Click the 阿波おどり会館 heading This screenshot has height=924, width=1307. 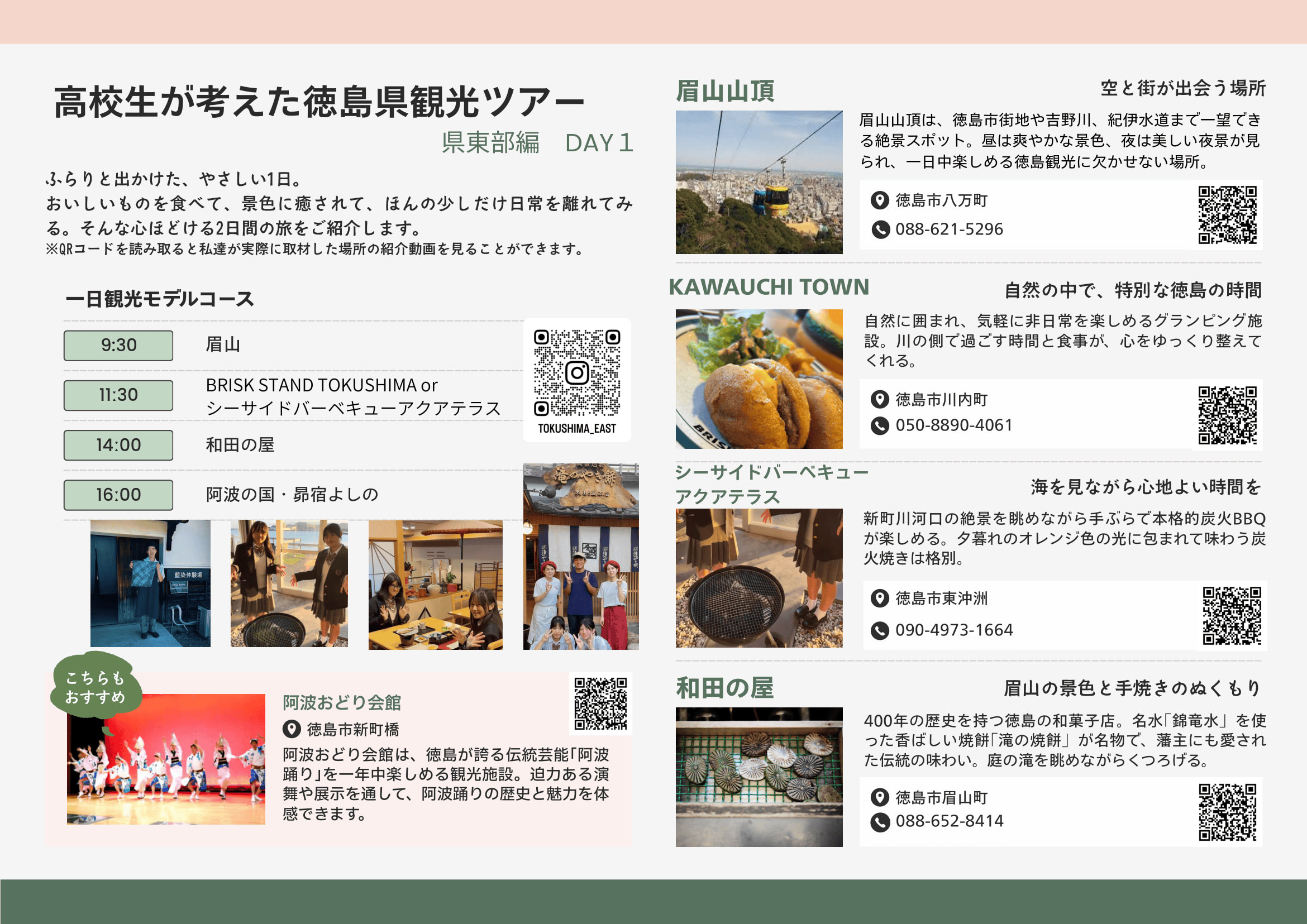click(x=341, y=703)
